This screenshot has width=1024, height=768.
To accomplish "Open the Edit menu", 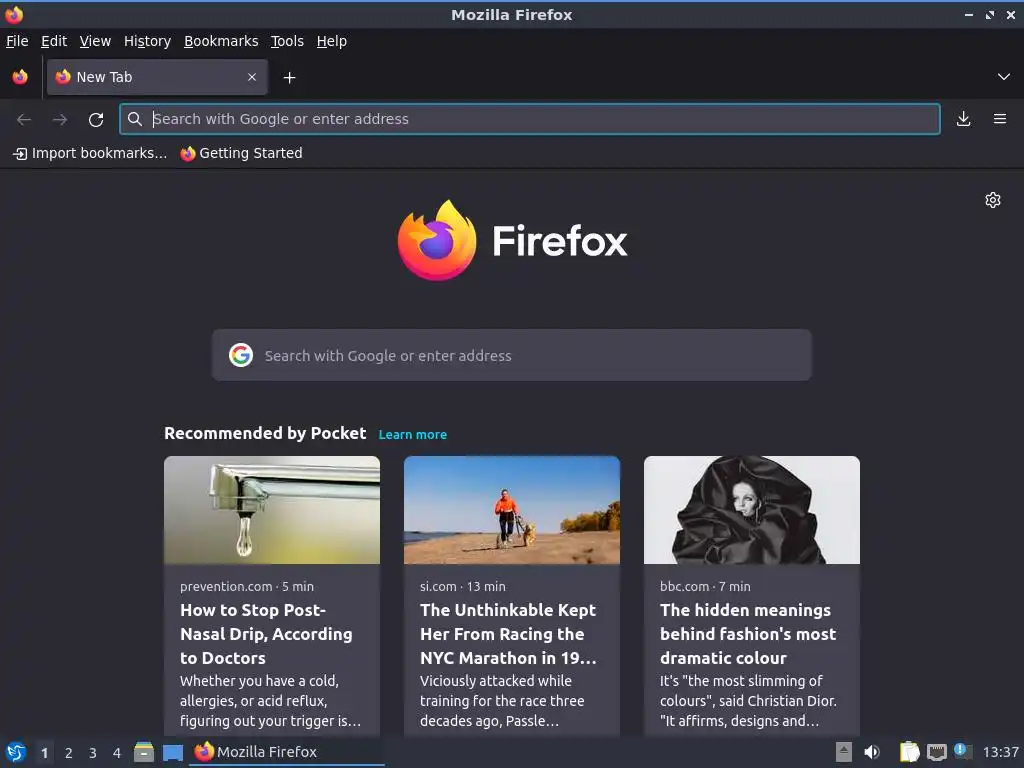I will tap(54, 41).
